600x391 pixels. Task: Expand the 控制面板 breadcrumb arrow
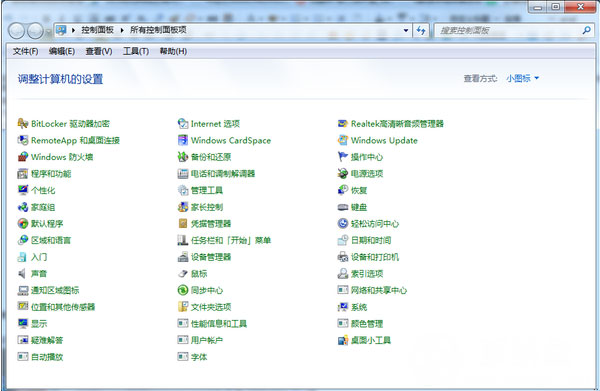coord(122,30)
